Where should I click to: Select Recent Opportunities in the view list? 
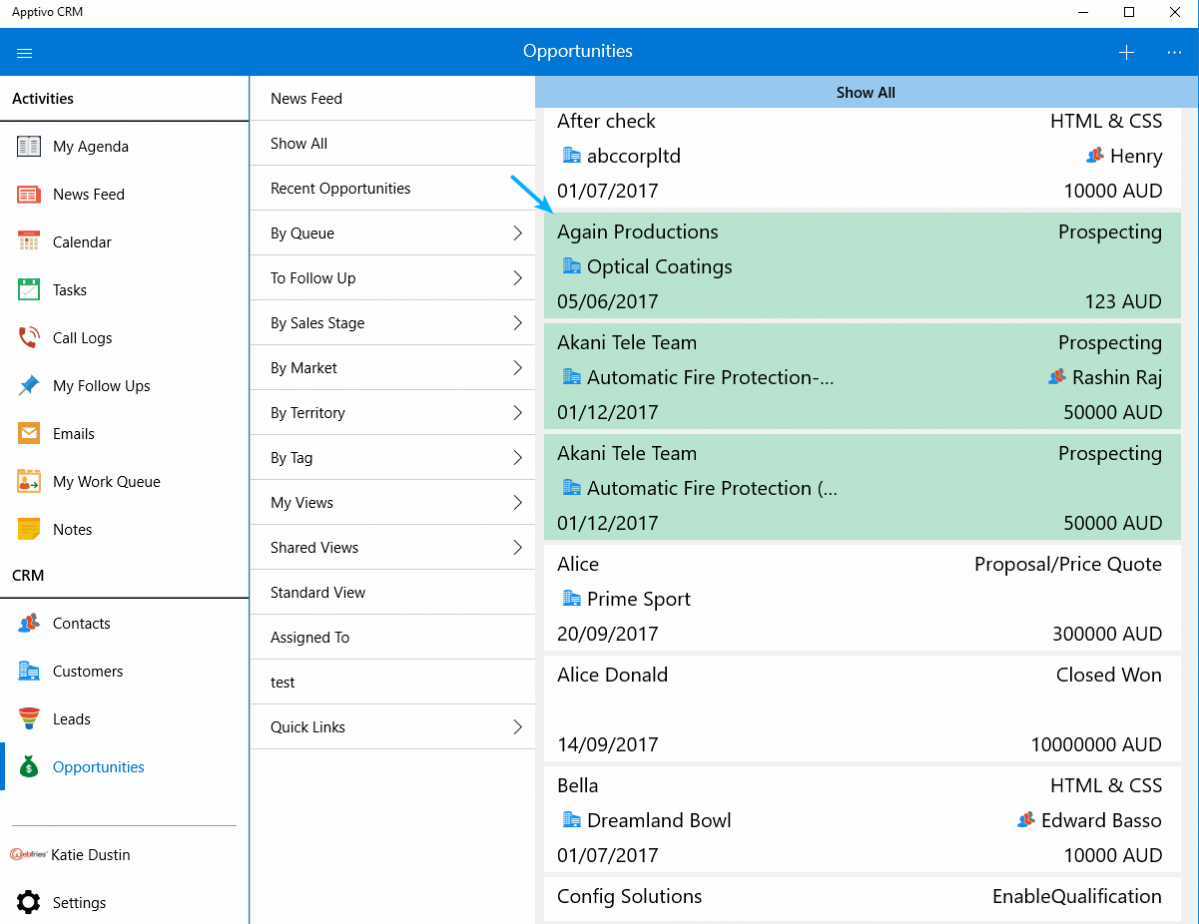pos(340,188)
